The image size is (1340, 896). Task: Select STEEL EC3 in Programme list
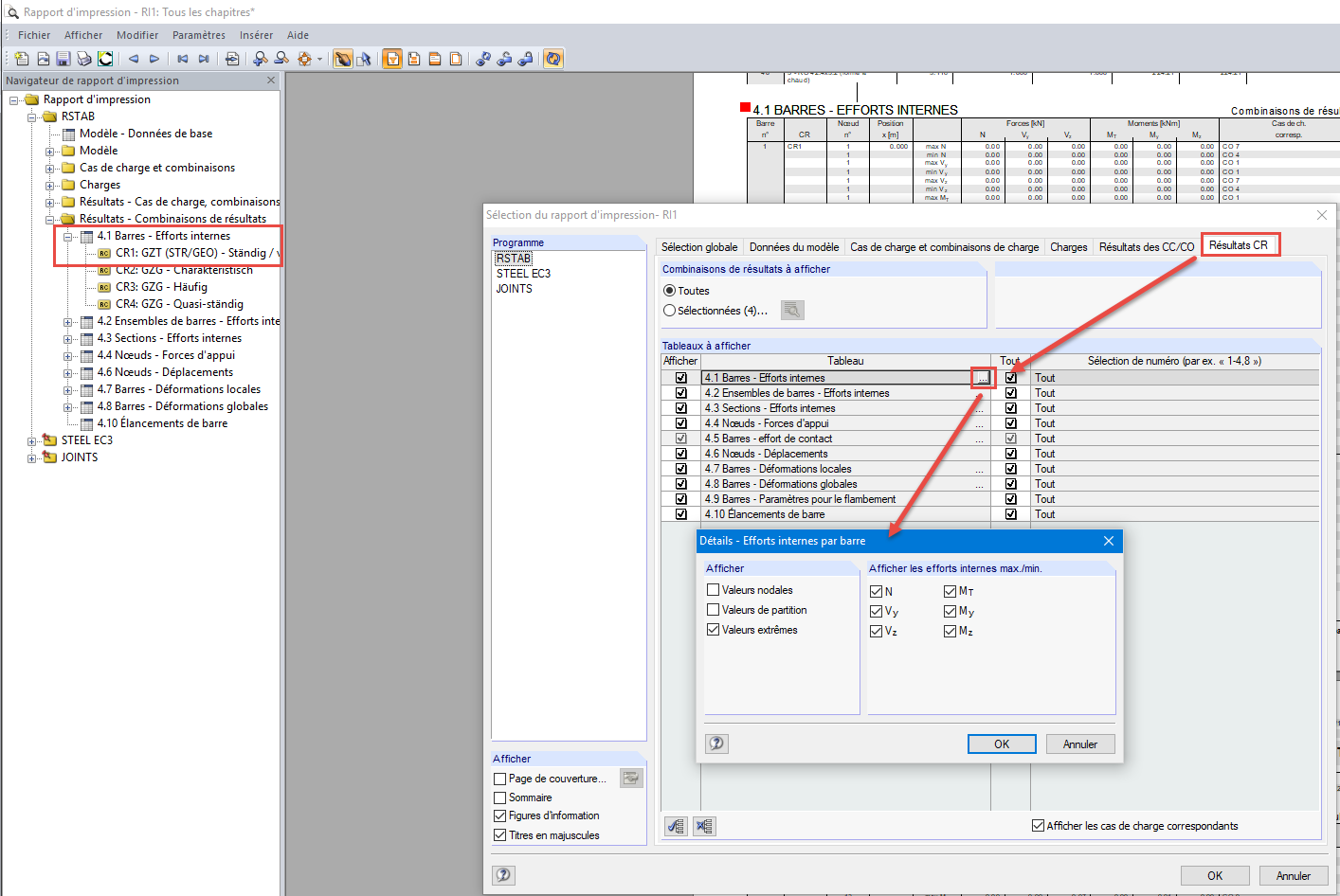pyautogui.click(x=523, y=274)
